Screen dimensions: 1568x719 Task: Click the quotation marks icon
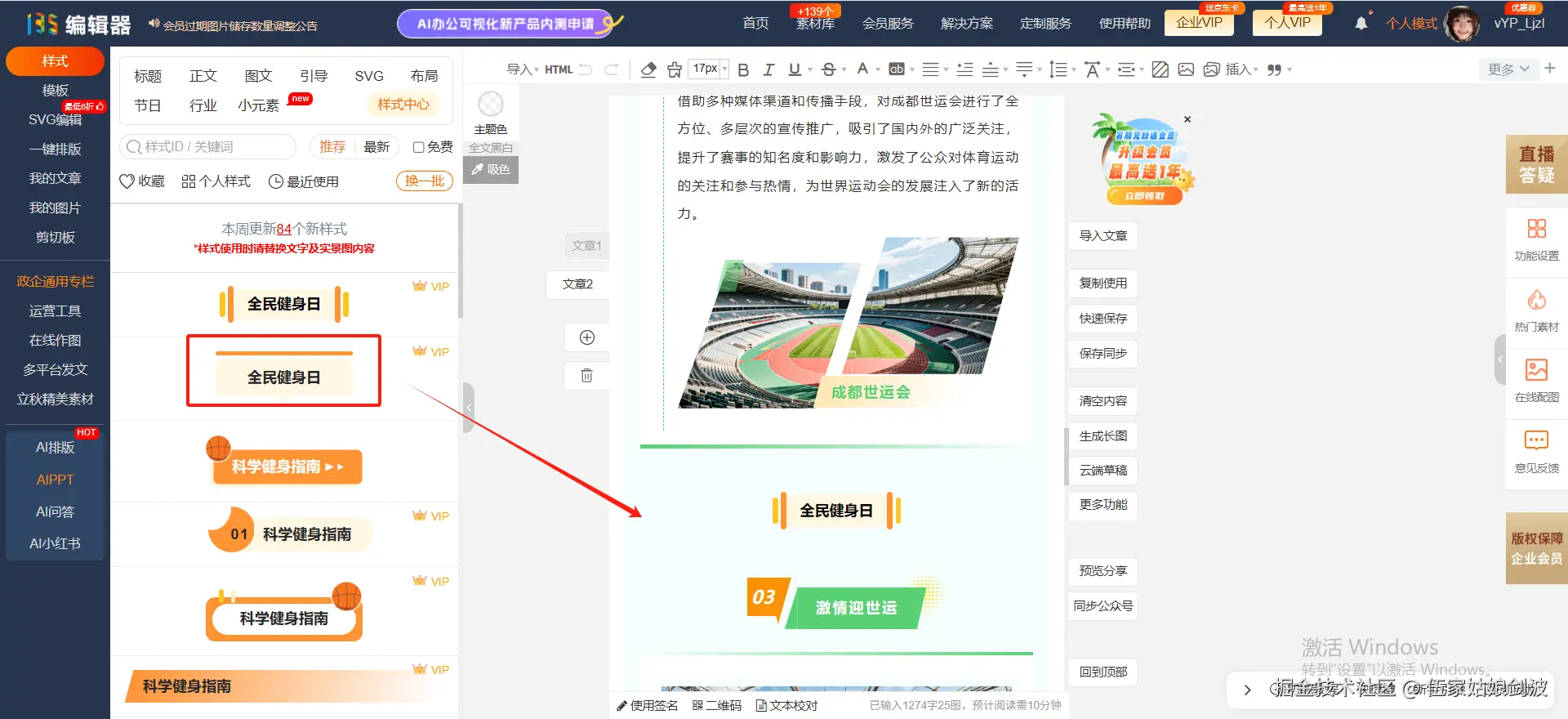click(1274, 69)
